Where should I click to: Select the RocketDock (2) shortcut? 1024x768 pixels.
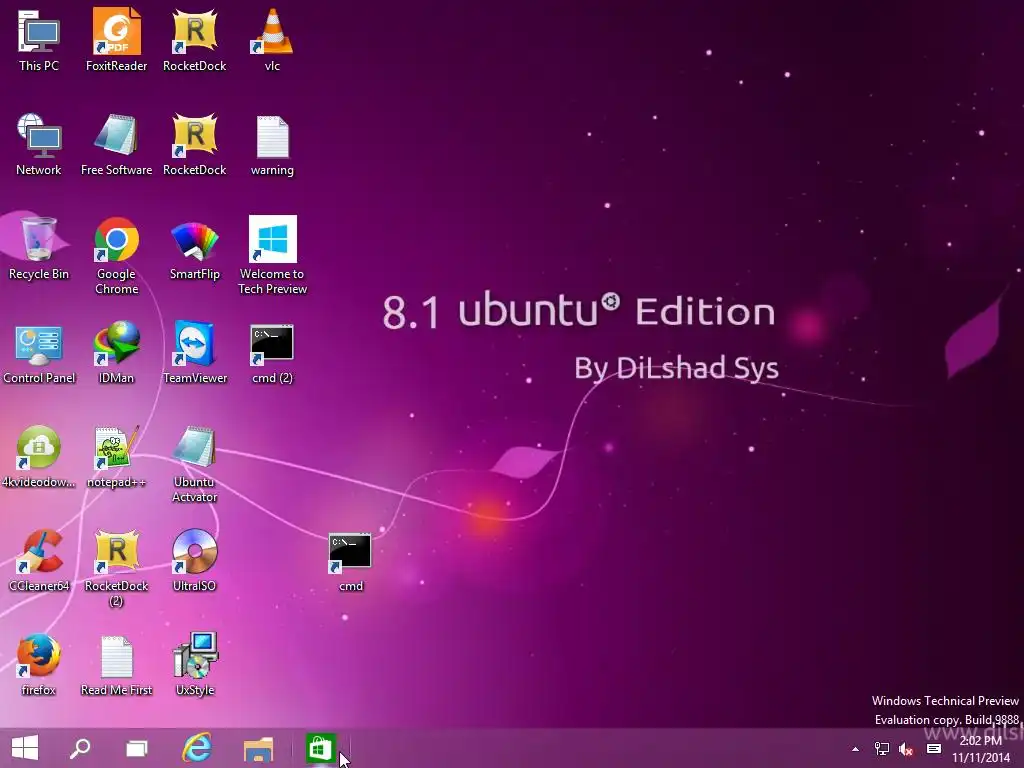pyautogui.click(x=116, y=568)
